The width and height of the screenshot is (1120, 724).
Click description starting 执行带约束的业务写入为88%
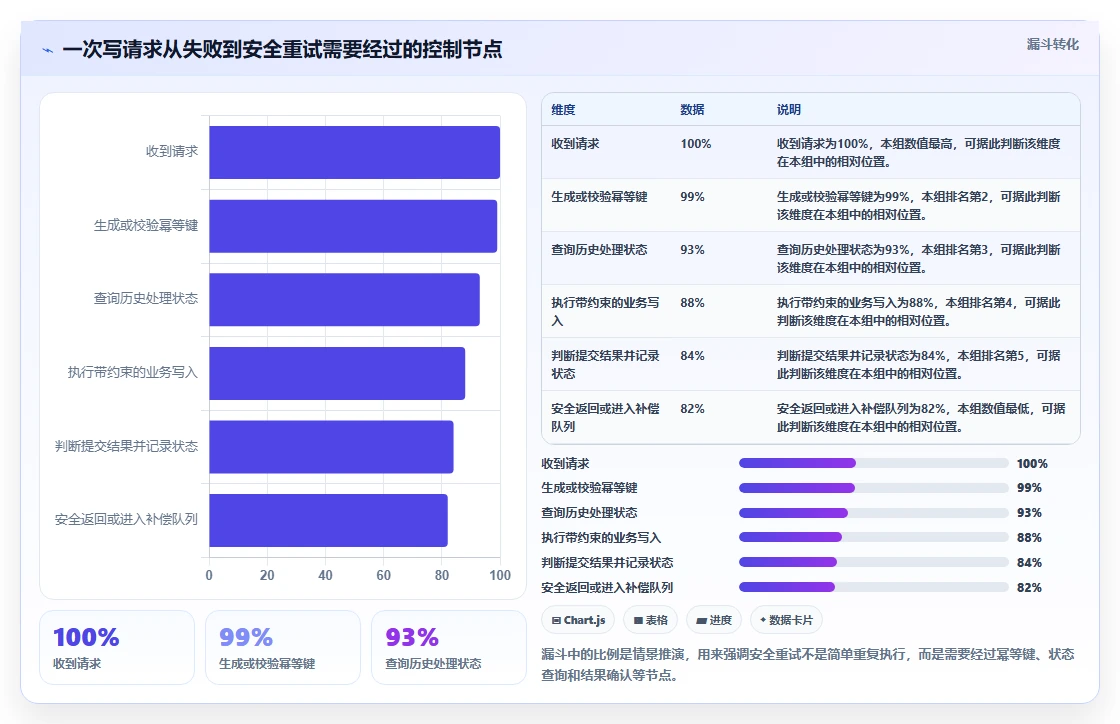click(x=919, y=311)
